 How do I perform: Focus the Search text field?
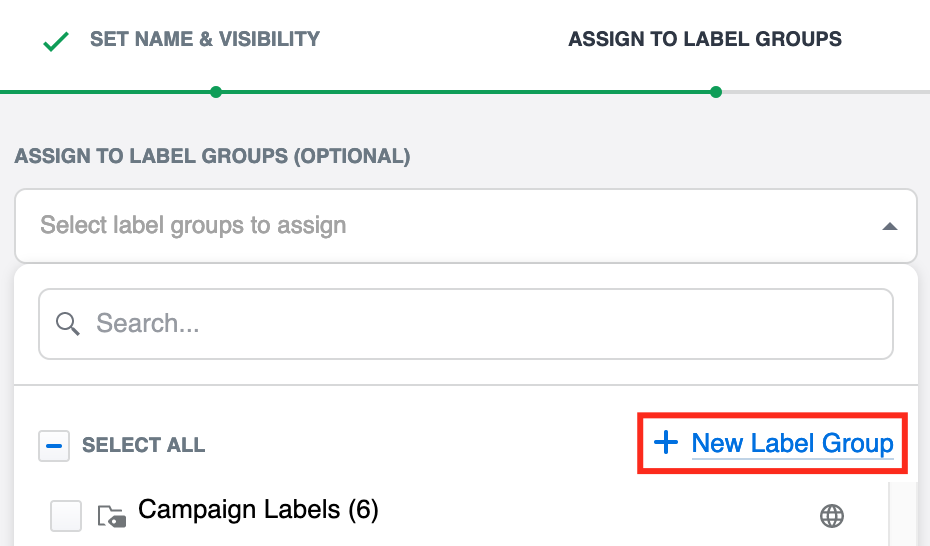tap(480, 324)
